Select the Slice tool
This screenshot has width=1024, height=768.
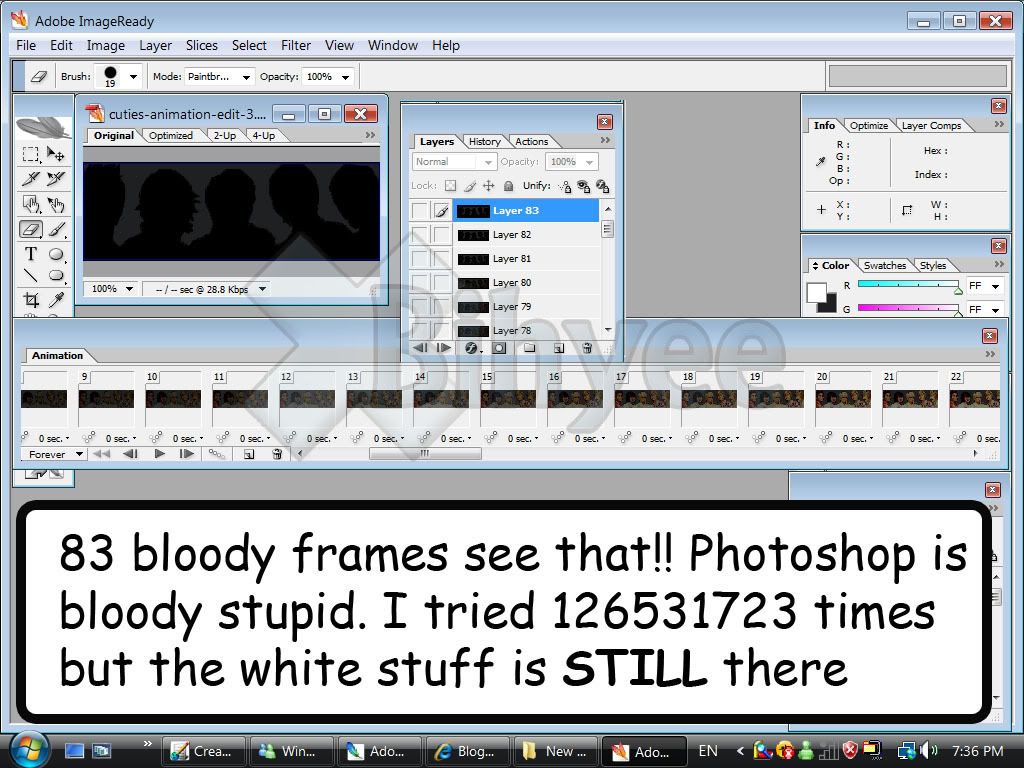click(30, 178)
